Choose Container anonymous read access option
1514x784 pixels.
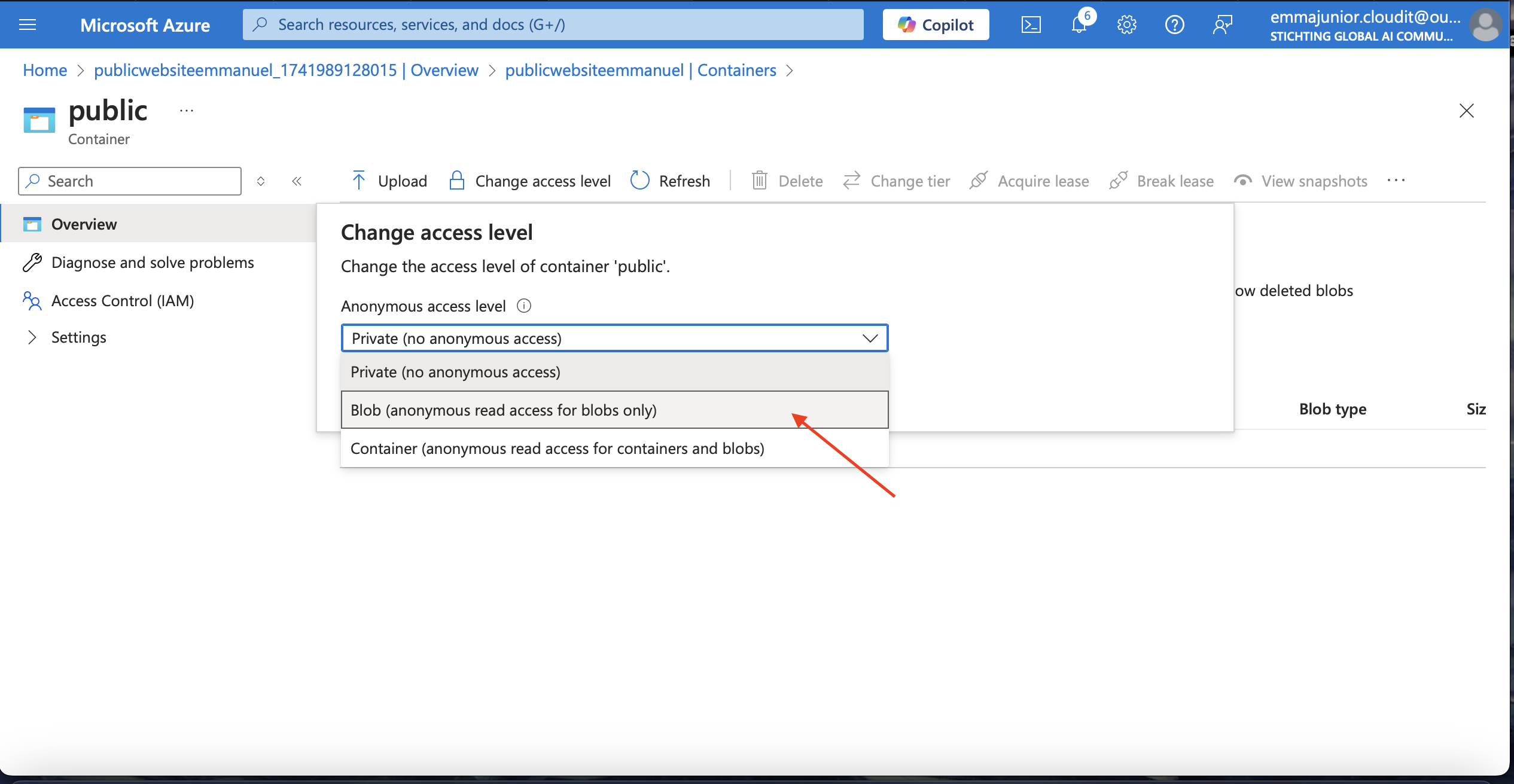tap(614, 449)
